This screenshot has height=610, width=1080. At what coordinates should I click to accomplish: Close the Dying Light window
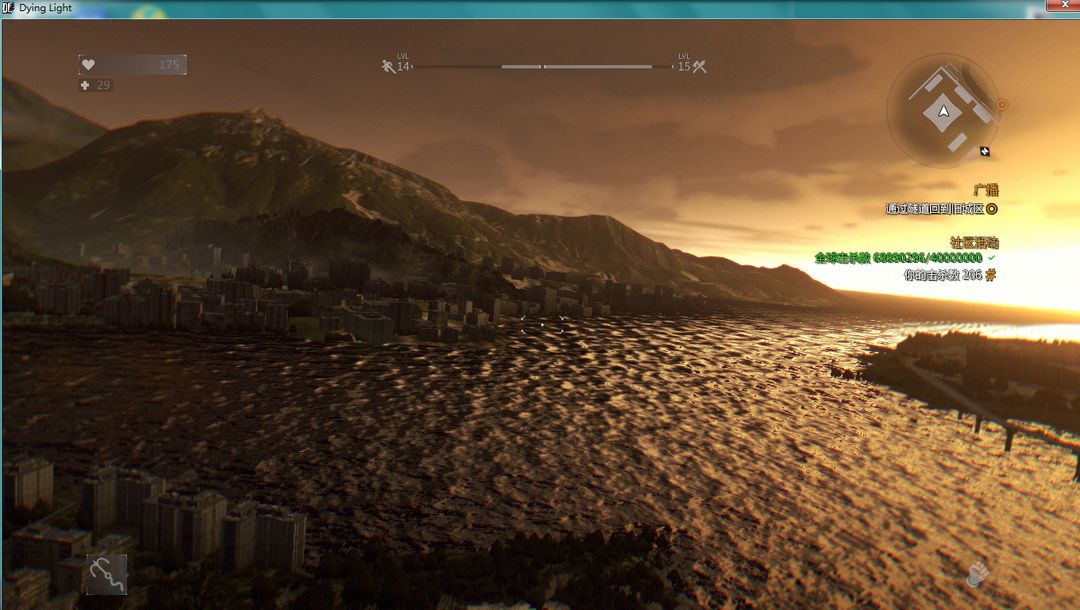pyautogui.click(x=1063, y=5)
